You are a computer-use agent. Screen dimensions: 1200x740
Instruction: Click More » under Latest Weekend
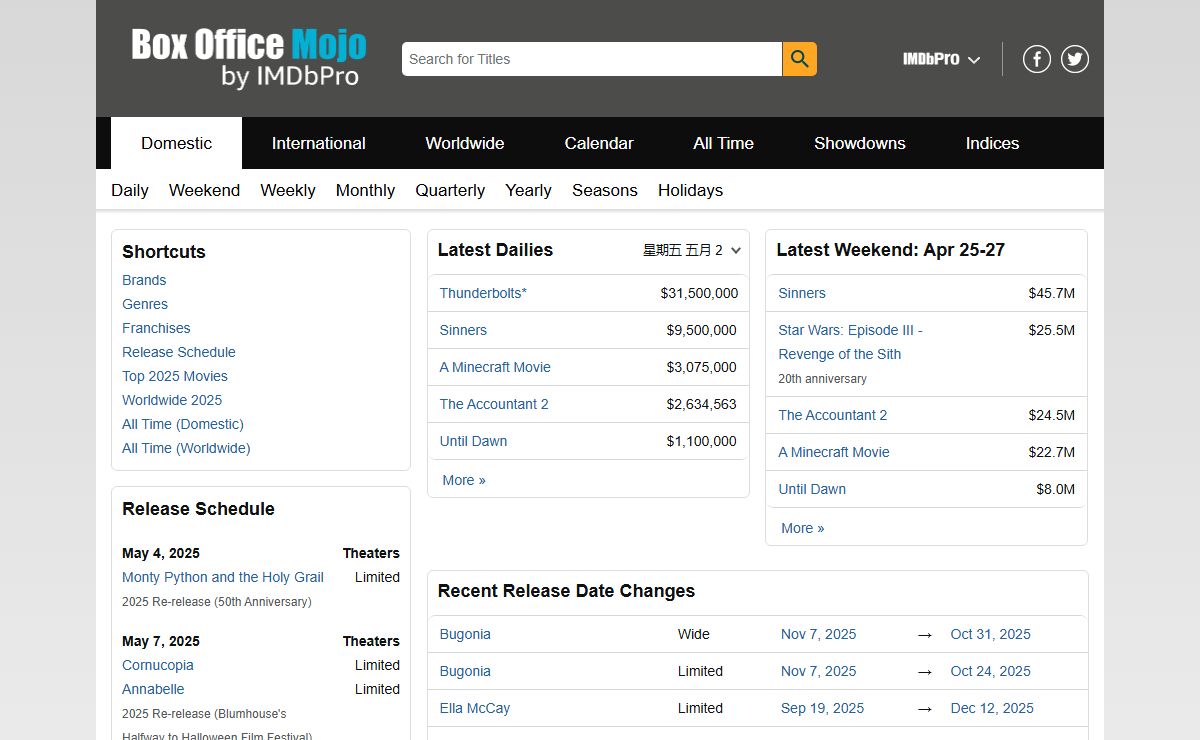(803, 528)
